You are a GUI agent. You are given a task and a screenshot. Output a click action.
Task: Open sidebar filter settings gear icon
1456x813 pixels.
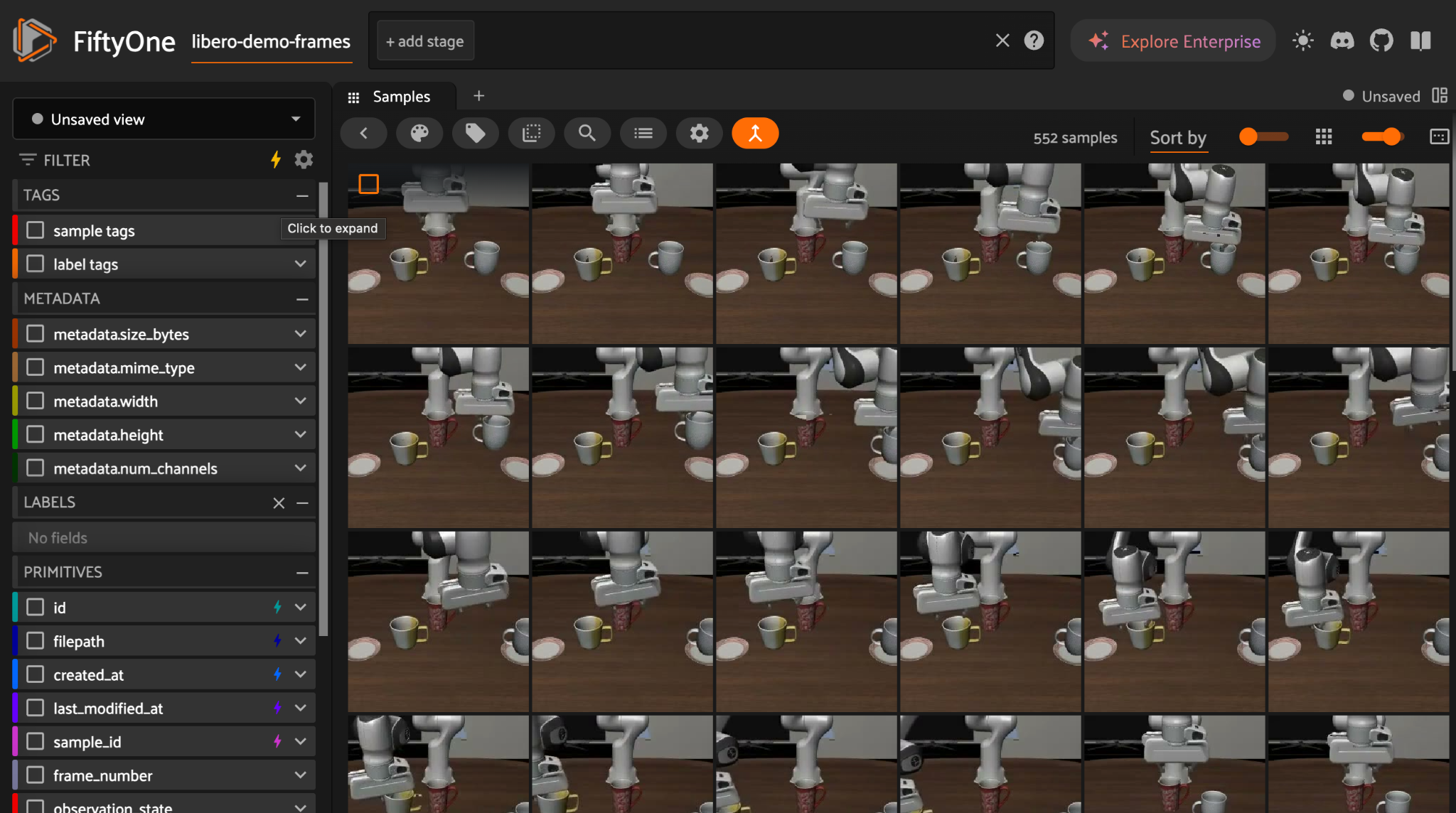pos(304,160)
